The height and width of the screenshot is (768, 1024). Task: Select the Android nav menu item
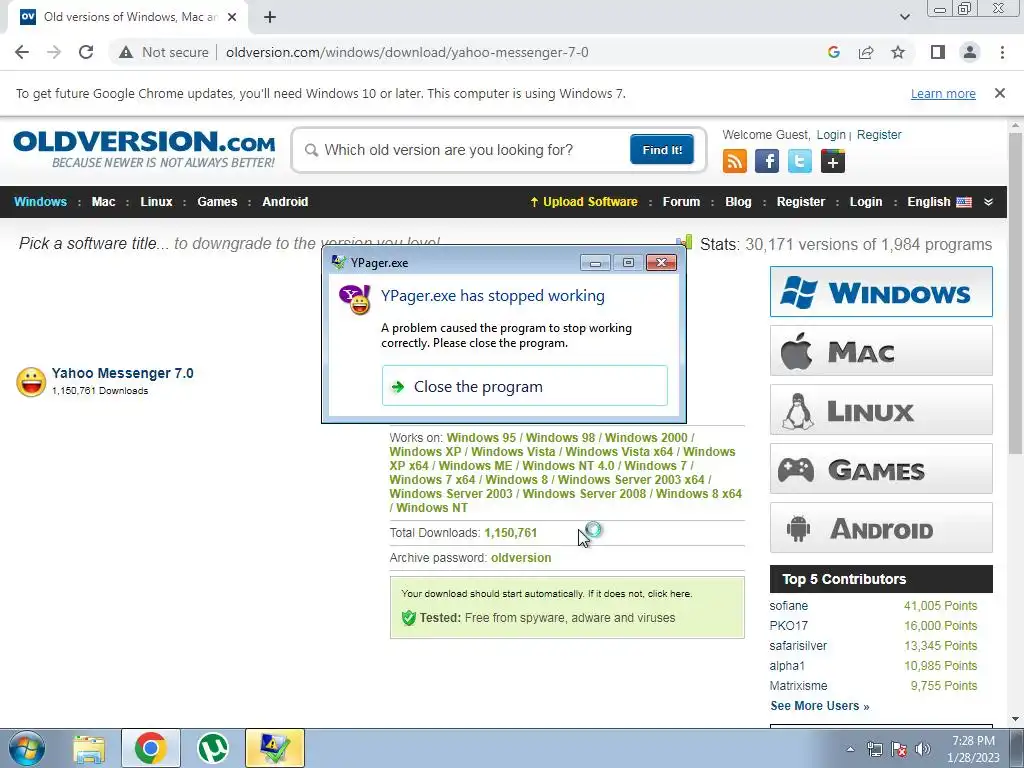pyautogui.click(x=285, y=202)
